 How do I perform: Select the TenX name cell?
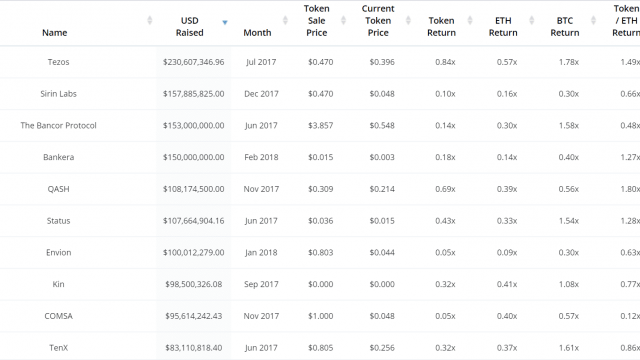(x=58, y=348)
